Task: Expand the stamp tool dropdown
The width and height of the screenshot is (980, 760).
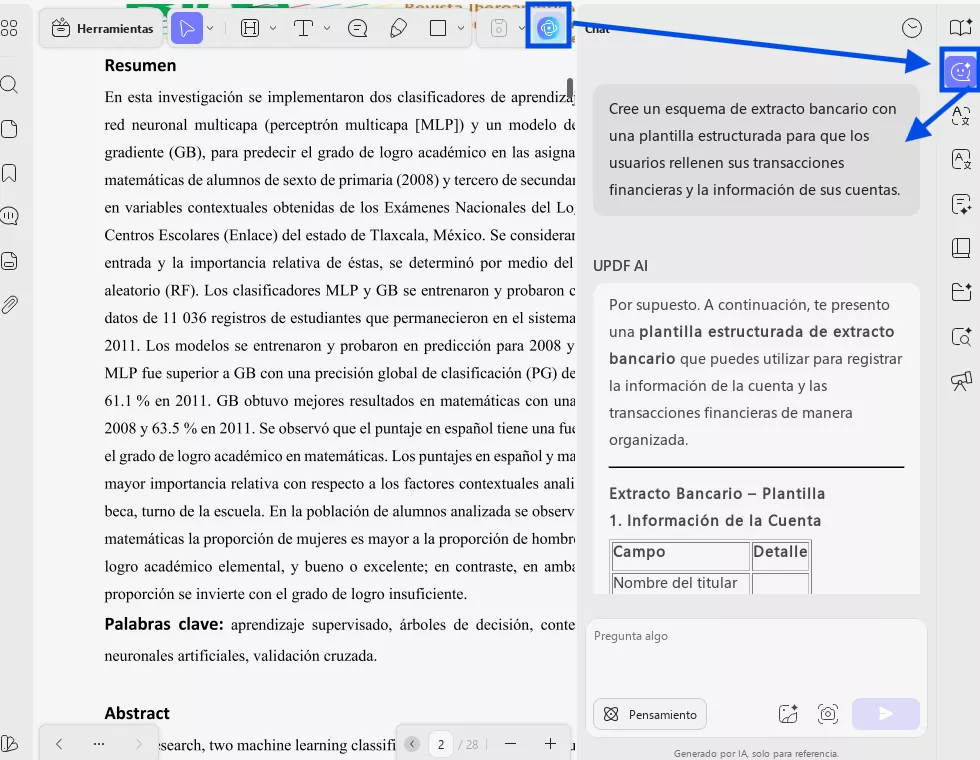Action: (x=521, y=28)
